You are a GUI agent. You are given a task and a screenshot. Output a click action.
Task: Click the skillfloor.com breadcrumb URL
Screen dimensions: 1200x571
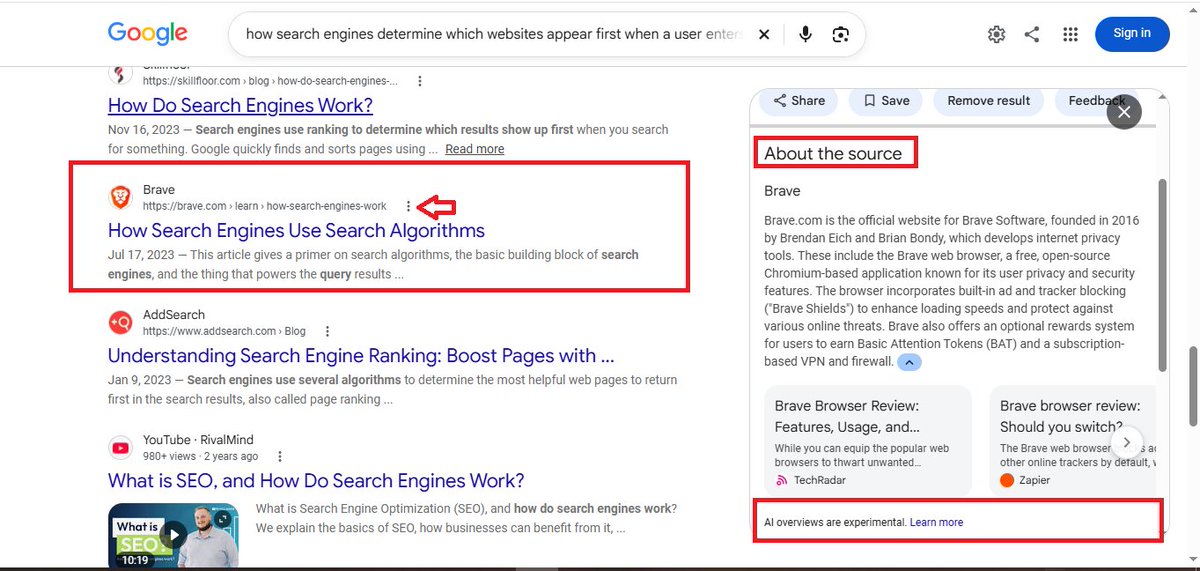[x=270, y=81]
